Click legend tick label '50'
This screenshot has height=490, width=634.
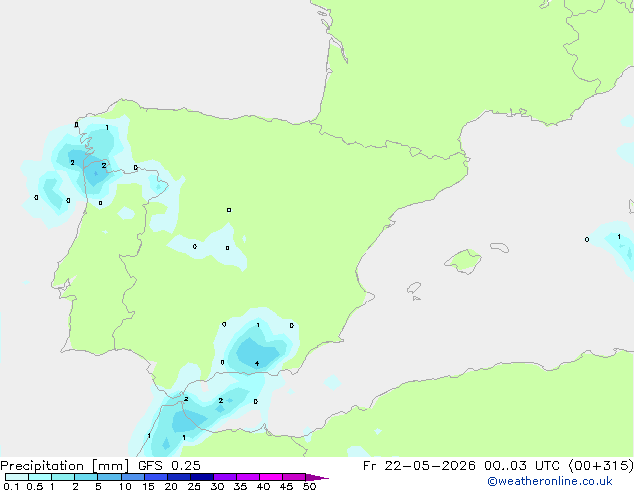[309, 486]
